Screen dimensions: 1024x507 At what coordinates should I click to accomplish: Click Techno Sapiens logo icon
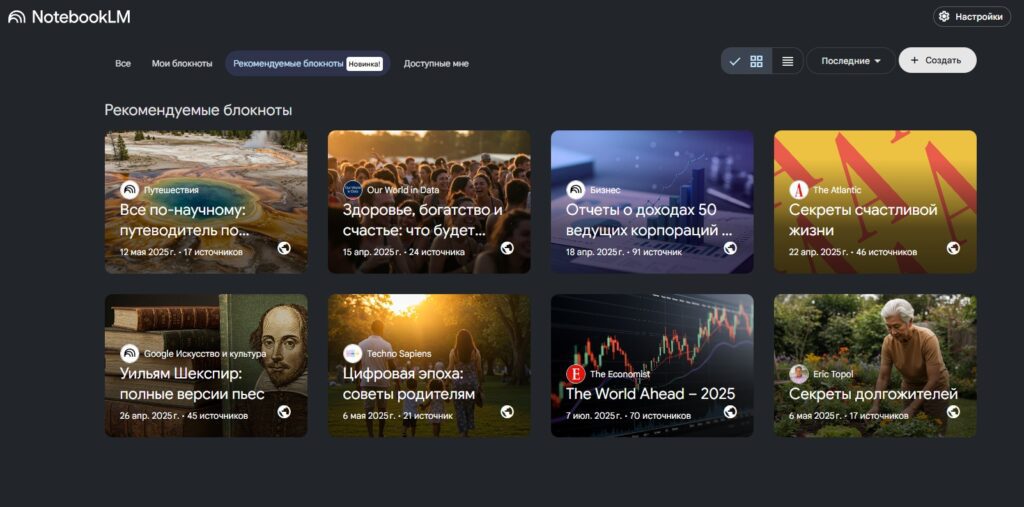[353, 353]
